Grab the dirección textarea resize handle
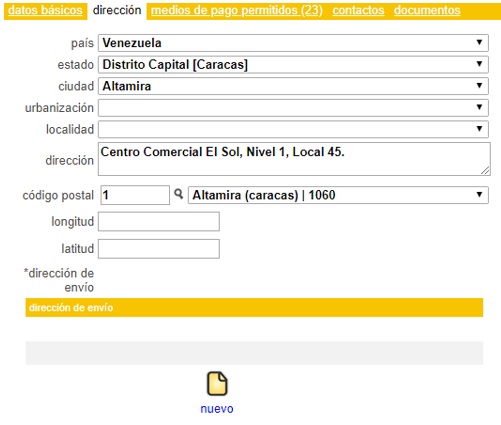The image size is (501, 425). point(485,171)
